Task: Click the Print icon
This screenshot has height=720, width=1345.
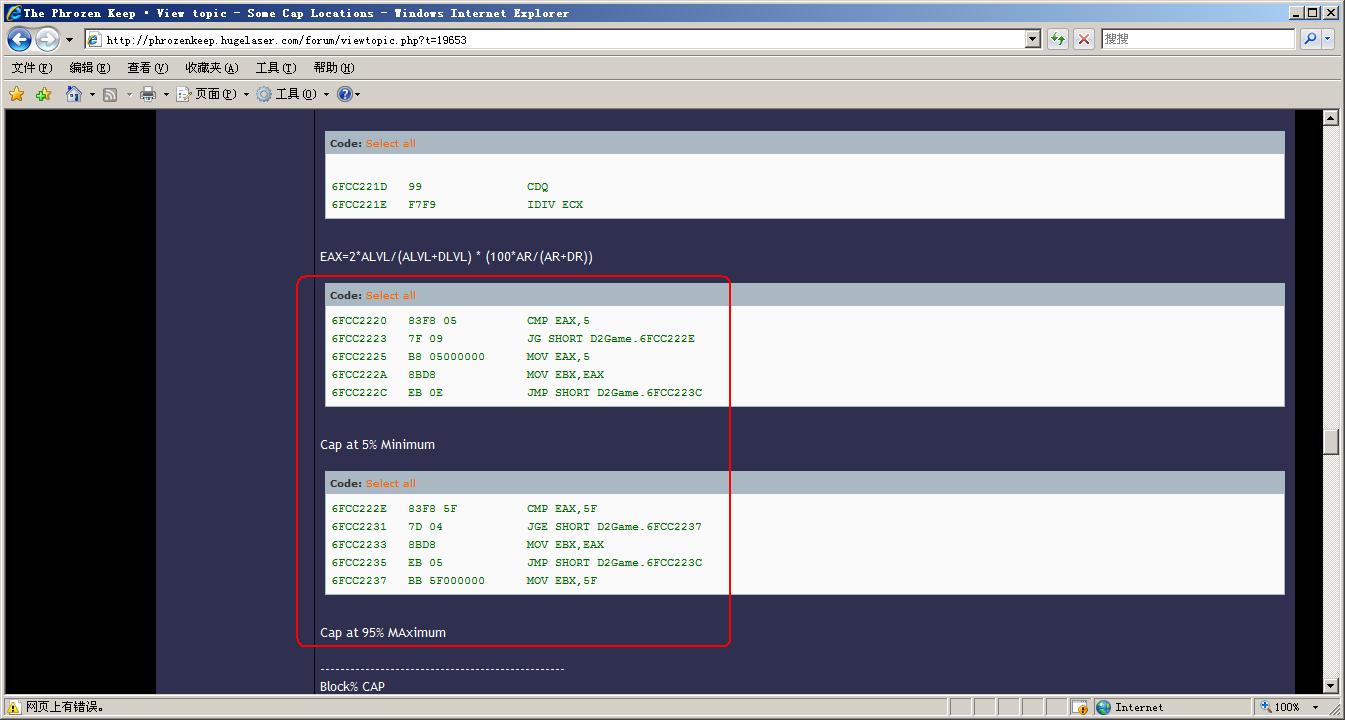Action: (x=148, y=94)
